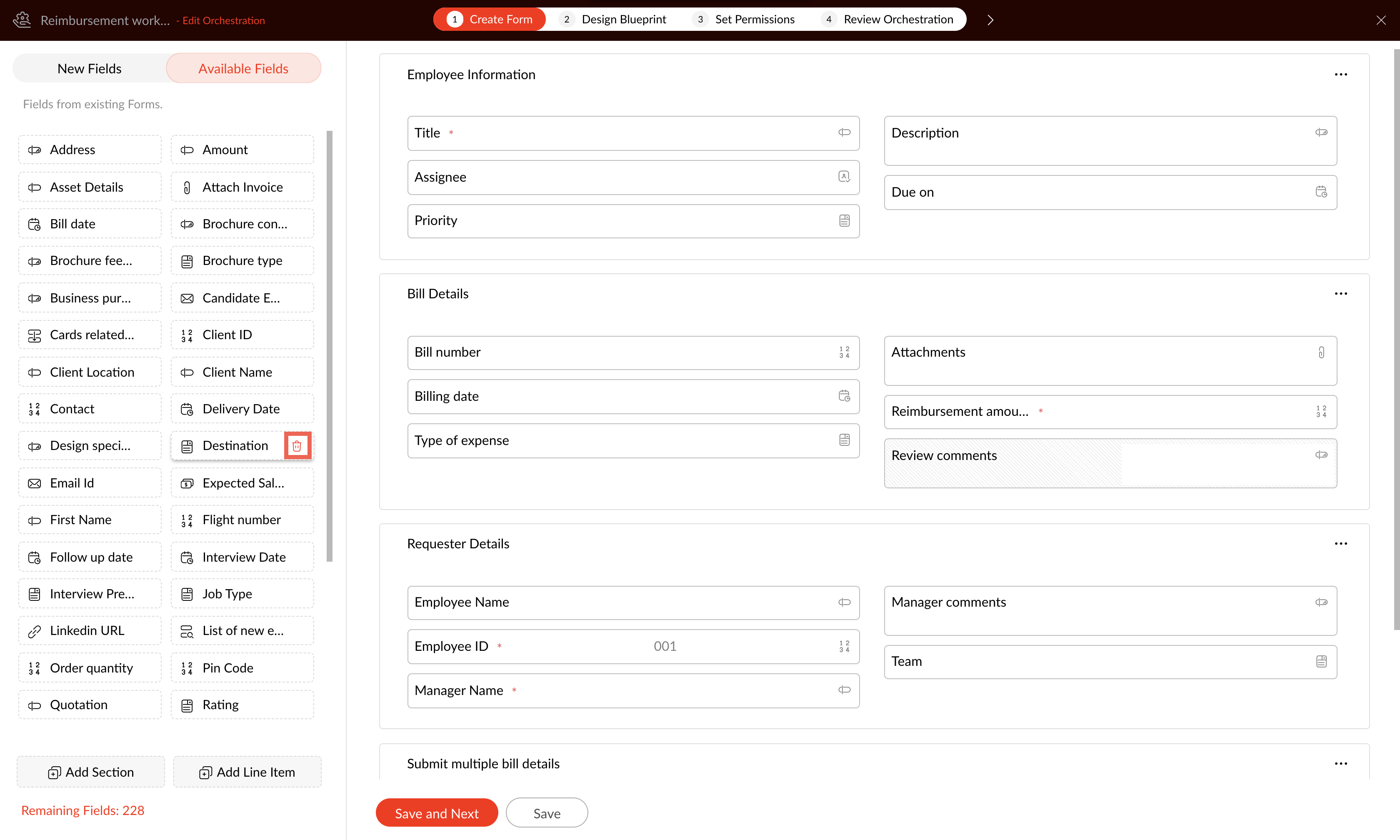Click the Add Section button
This screenshot has width=1400, height=840.
[x=90, y=772]
